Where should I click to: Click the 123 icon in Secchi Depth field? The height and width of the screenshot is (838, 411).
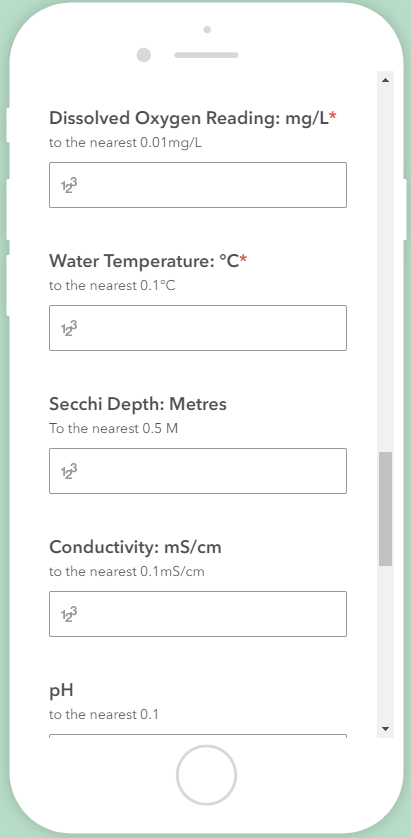(69, 471)
